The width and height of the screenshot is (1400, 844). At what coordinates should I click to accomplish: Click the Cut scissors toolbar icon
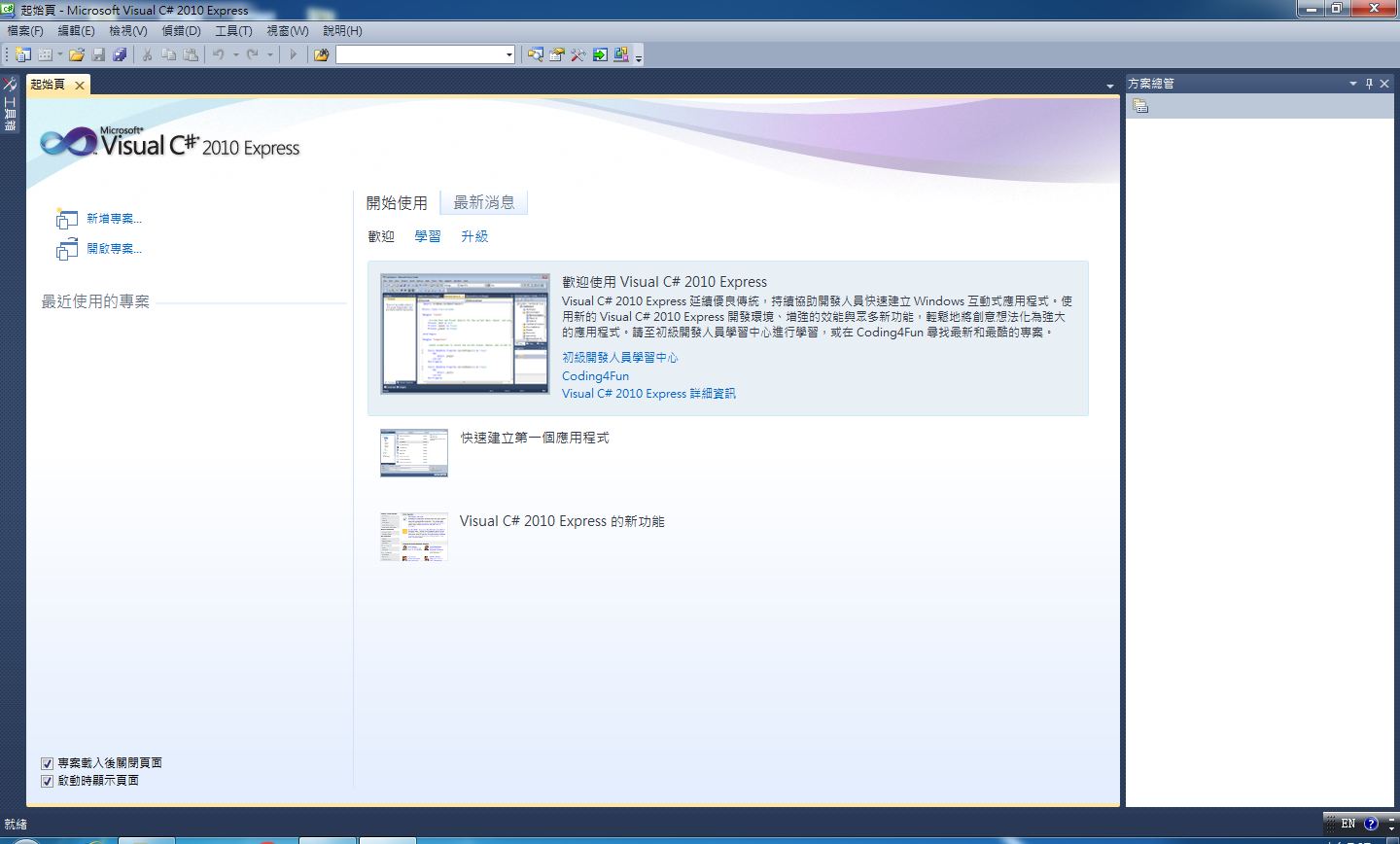pyautogui.click(x=147, y=54)
